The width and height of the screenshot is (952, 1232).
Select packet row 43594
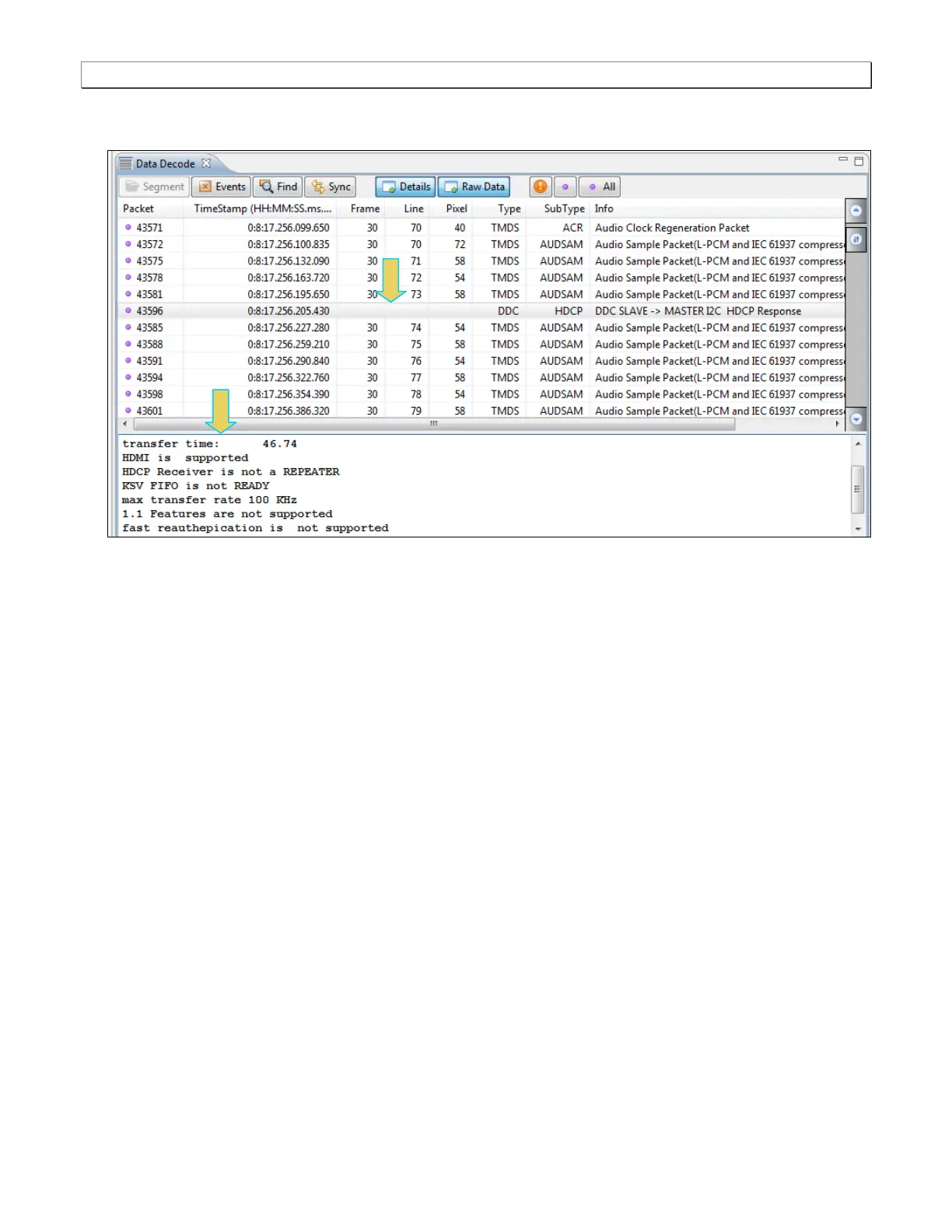(481, 378)
